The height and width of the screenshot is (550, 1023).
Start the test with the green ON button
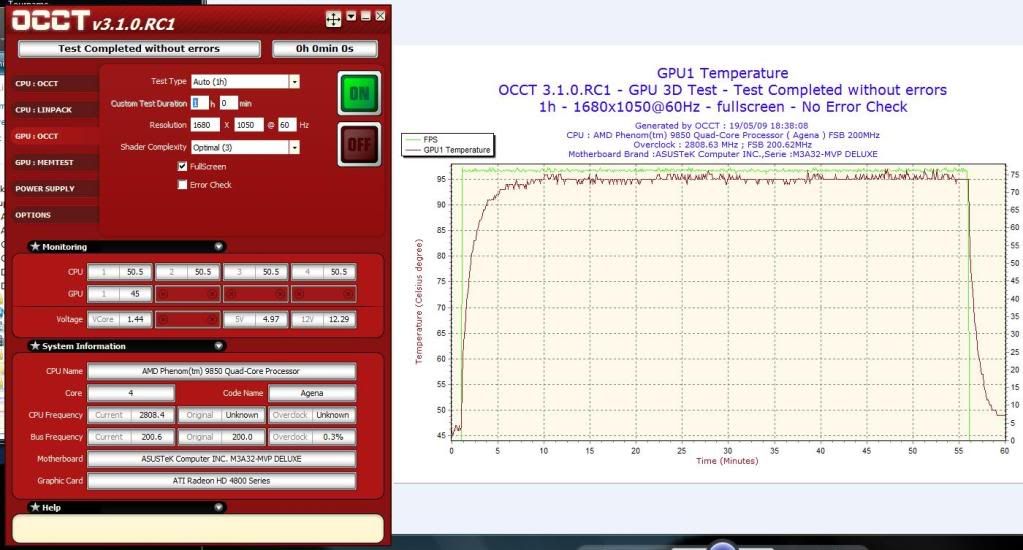tap(359, 94)
